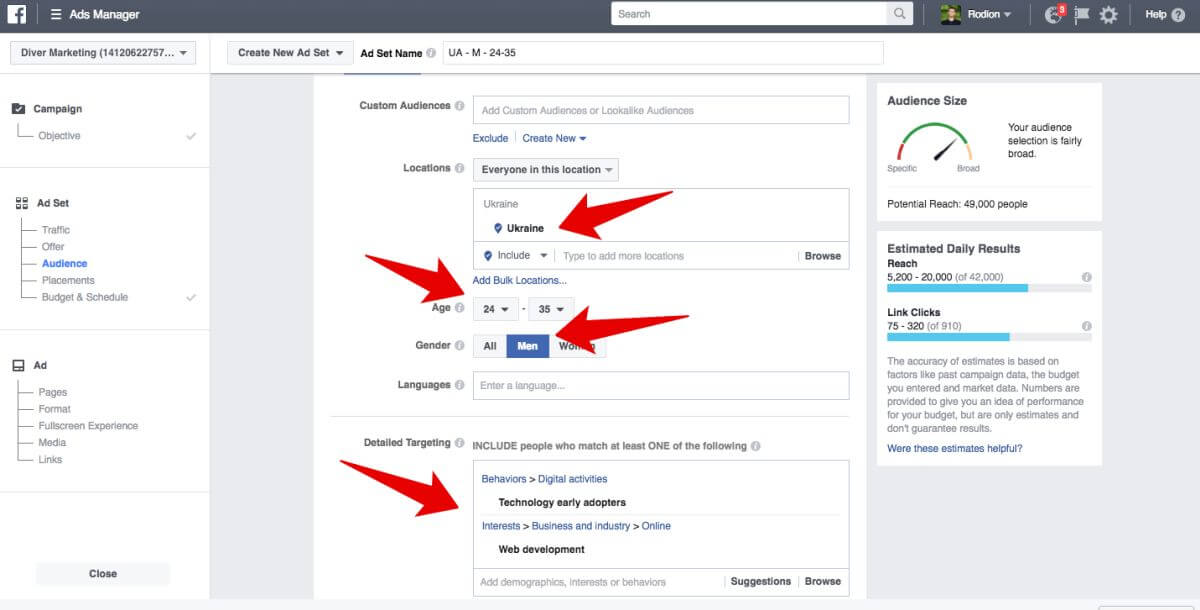Open the settings gear icon
This screenshot has height=610, width=1200.
click(x=1108, y=15)
